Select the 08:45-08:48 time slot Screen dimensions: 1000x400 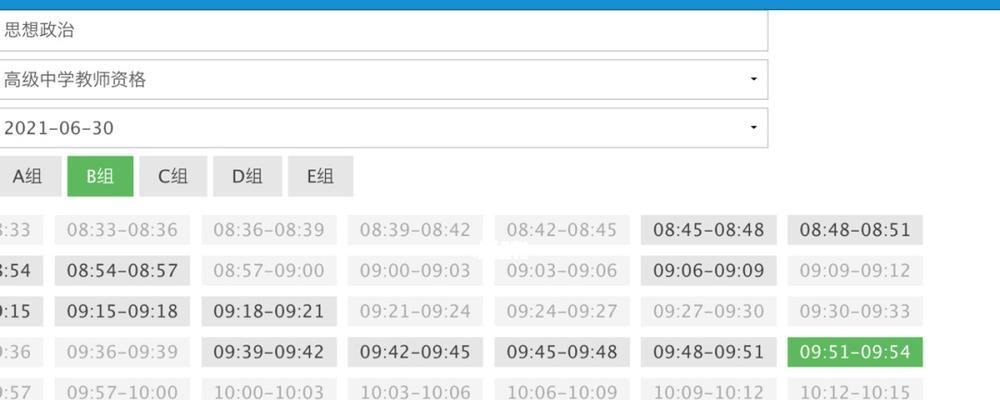coord(709,230)
